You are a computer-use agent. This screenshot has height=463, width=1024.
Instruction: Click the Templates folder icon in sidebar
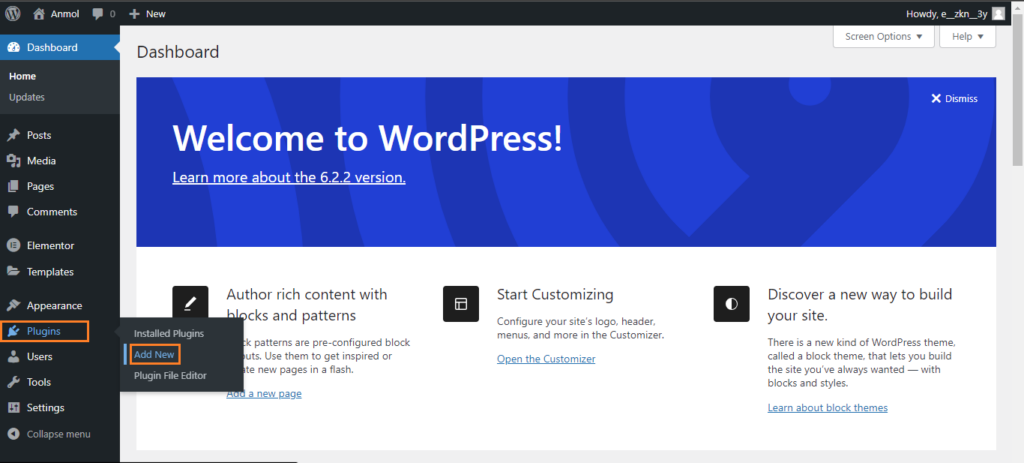coord(13,272)
